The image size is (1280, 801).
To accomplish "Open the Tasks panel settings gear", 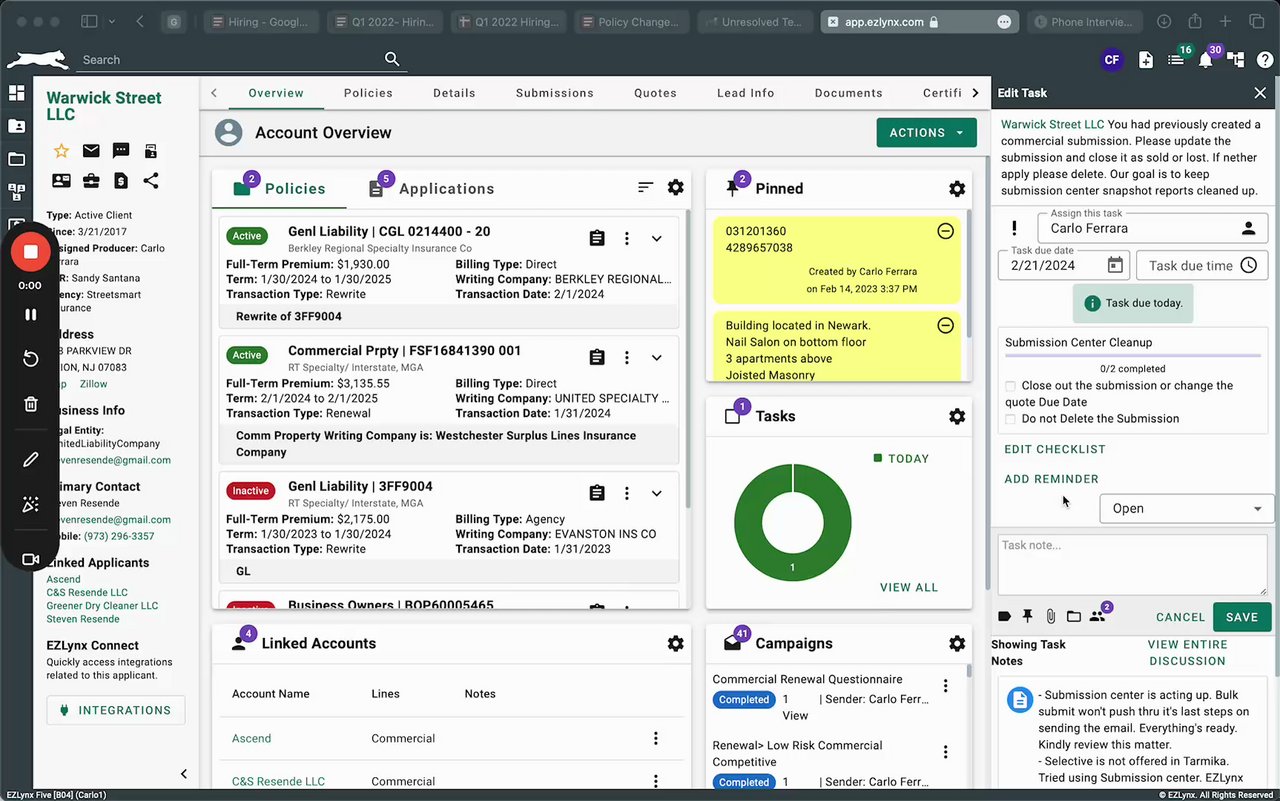I will [957, 416].
